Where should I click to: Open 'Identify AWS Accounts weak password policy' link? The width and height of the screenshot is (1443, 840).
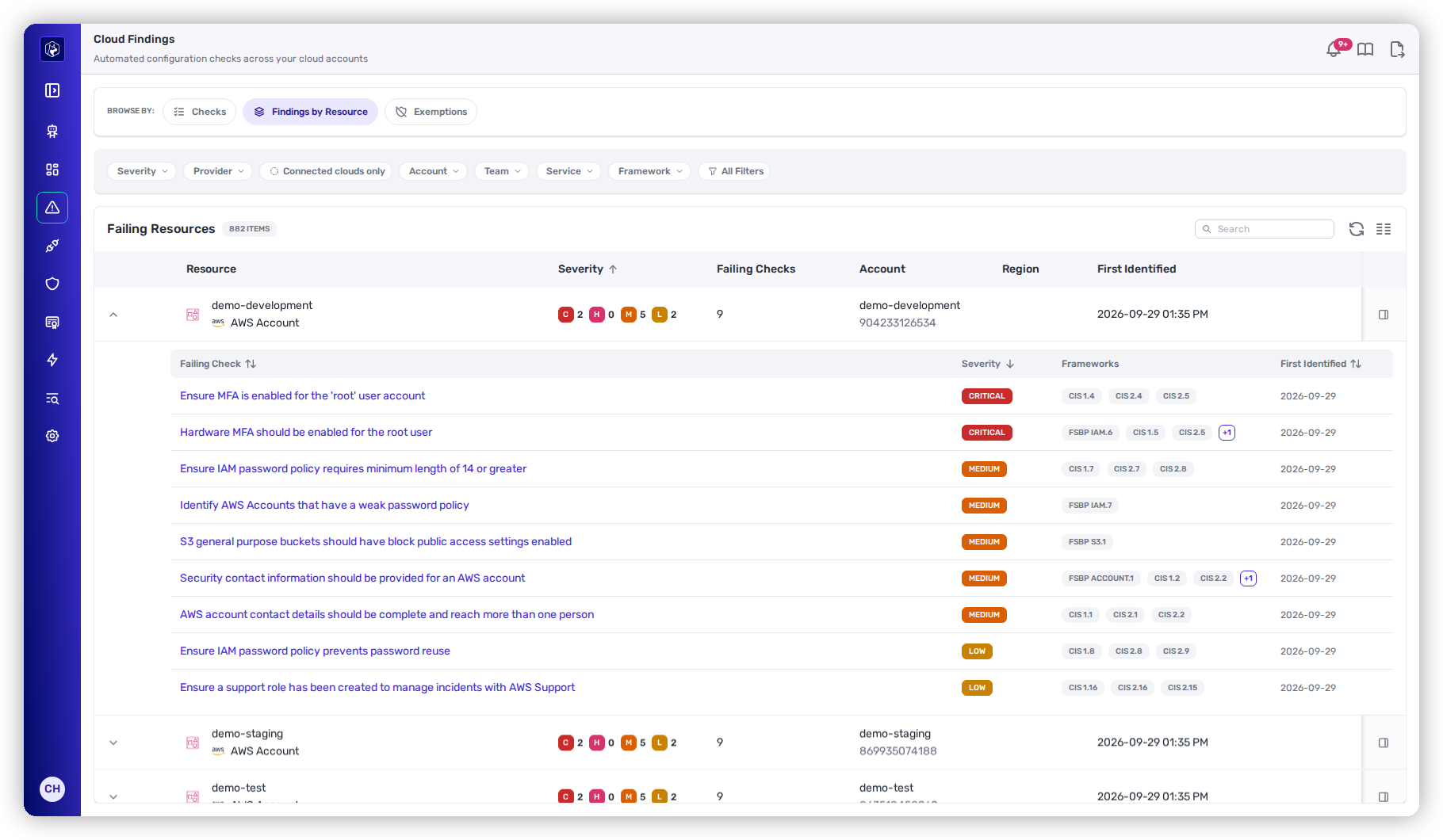coord(324,505)
